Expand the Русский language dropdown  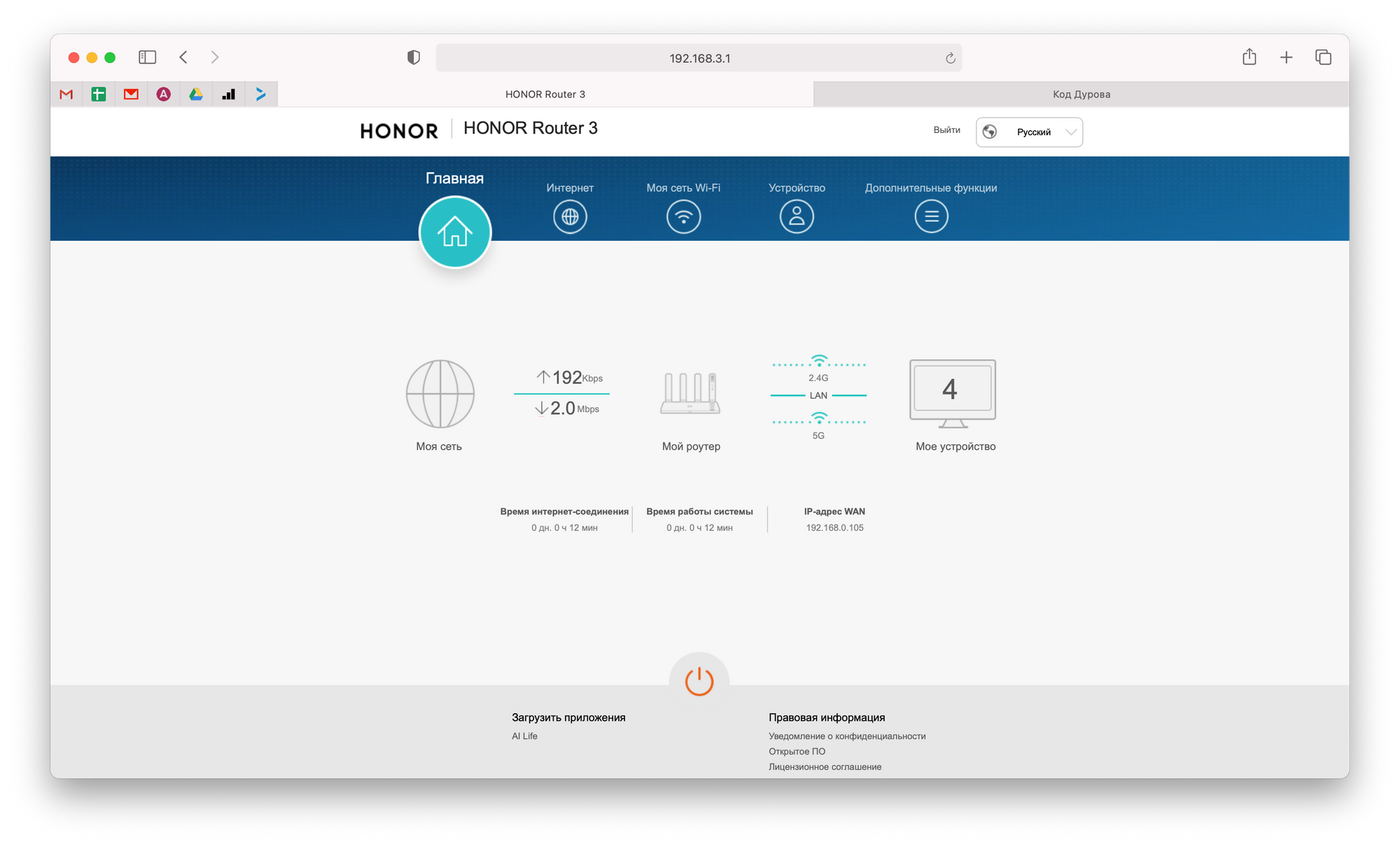[1029, 132]
